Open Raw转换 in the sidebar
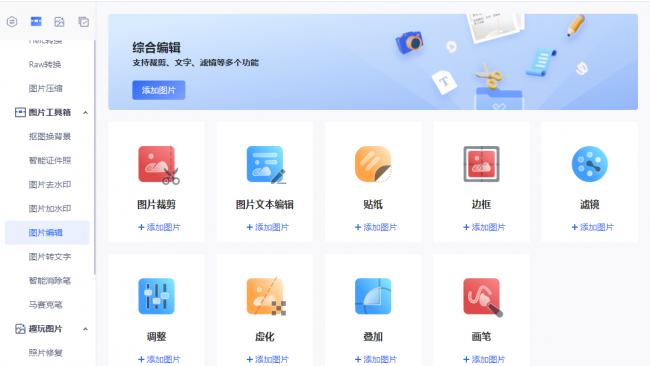The width and height of the screenshot is (650, 366). pos(45,64)
